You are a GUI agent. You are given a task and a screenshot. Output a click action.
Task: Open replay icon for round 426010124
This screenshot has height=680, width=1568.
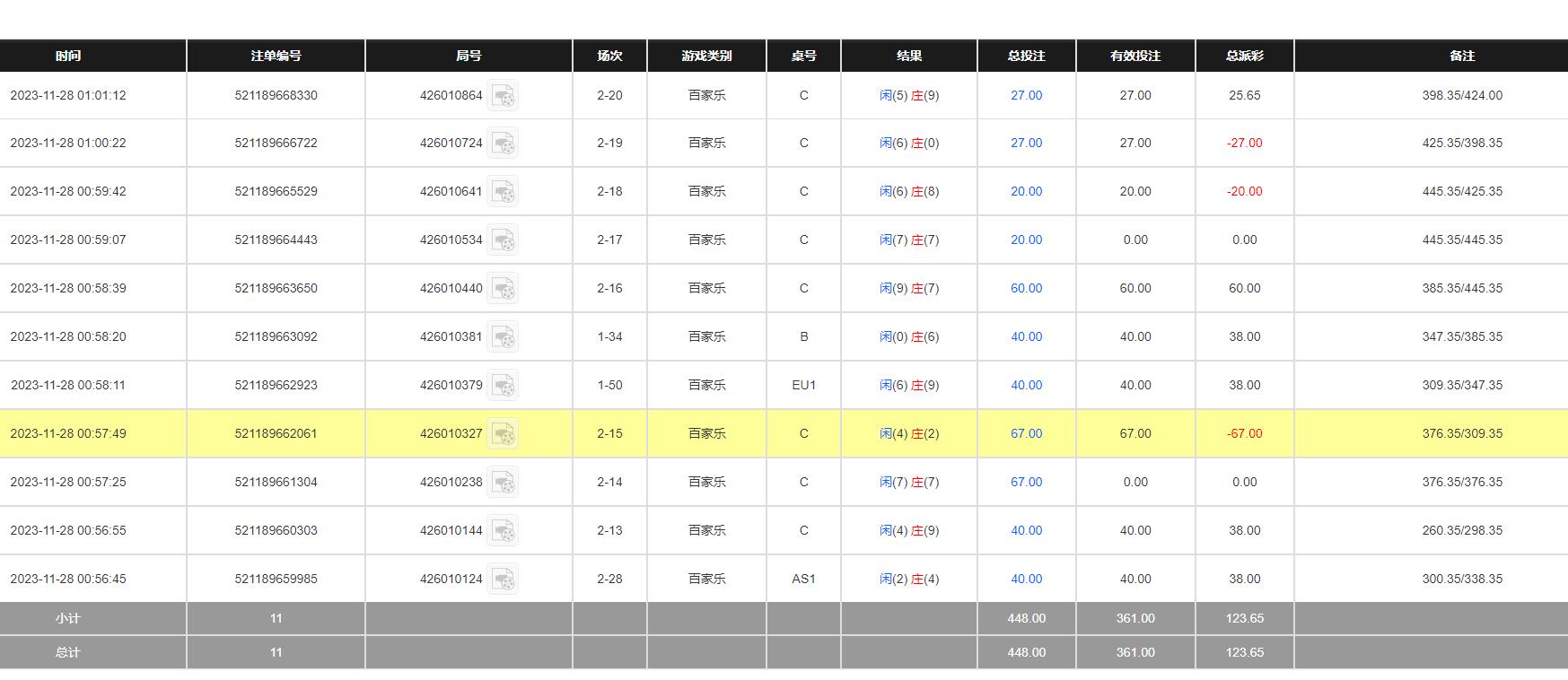(503, 580)
